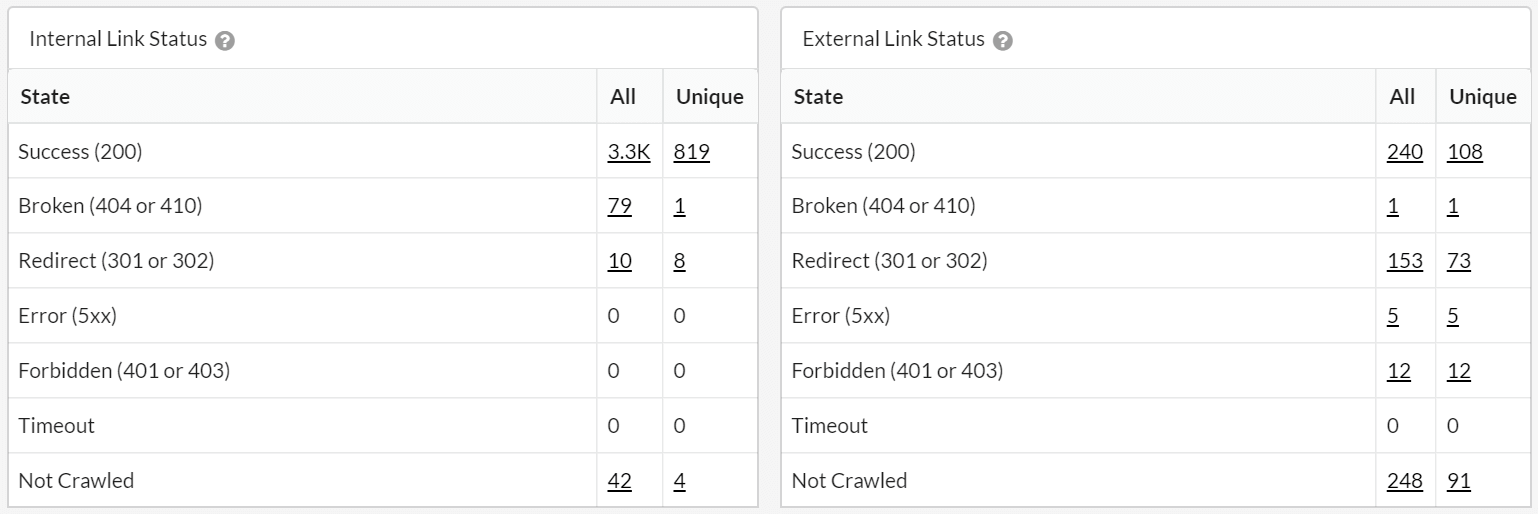Show internal Not Crawled All count 42

(x=620, y=481)
